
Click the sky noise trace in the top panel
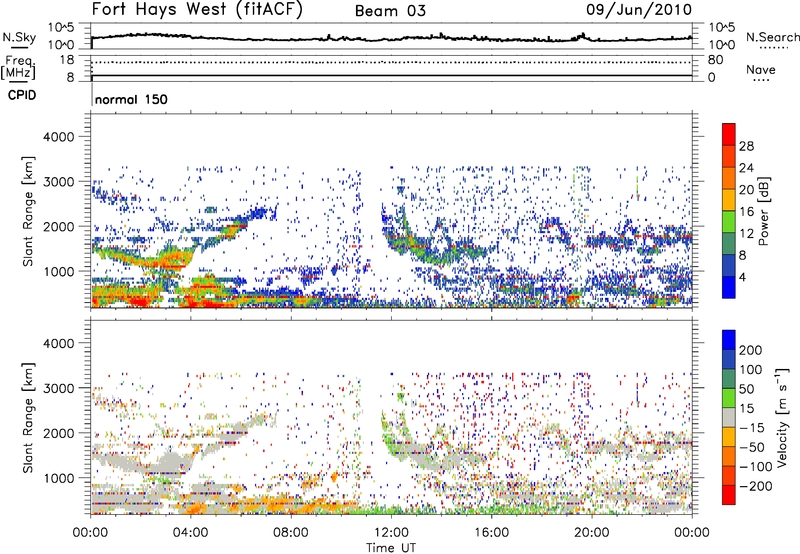tap(391, 38)
